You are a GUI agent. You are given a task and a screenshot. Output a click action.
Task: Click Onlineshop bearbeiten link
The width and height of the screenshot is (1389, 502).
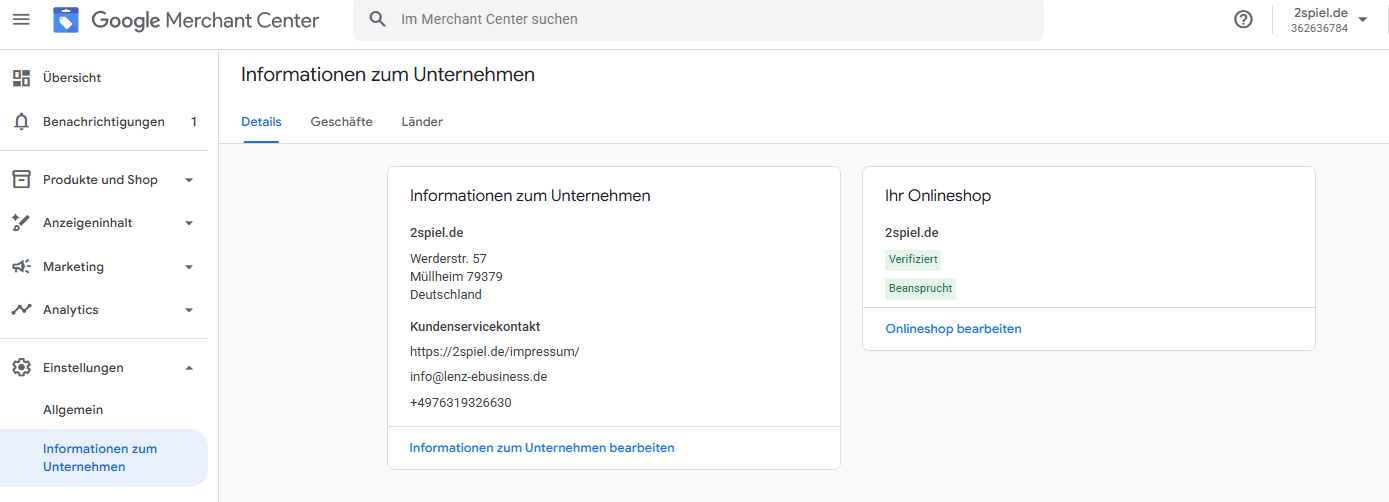953,329
